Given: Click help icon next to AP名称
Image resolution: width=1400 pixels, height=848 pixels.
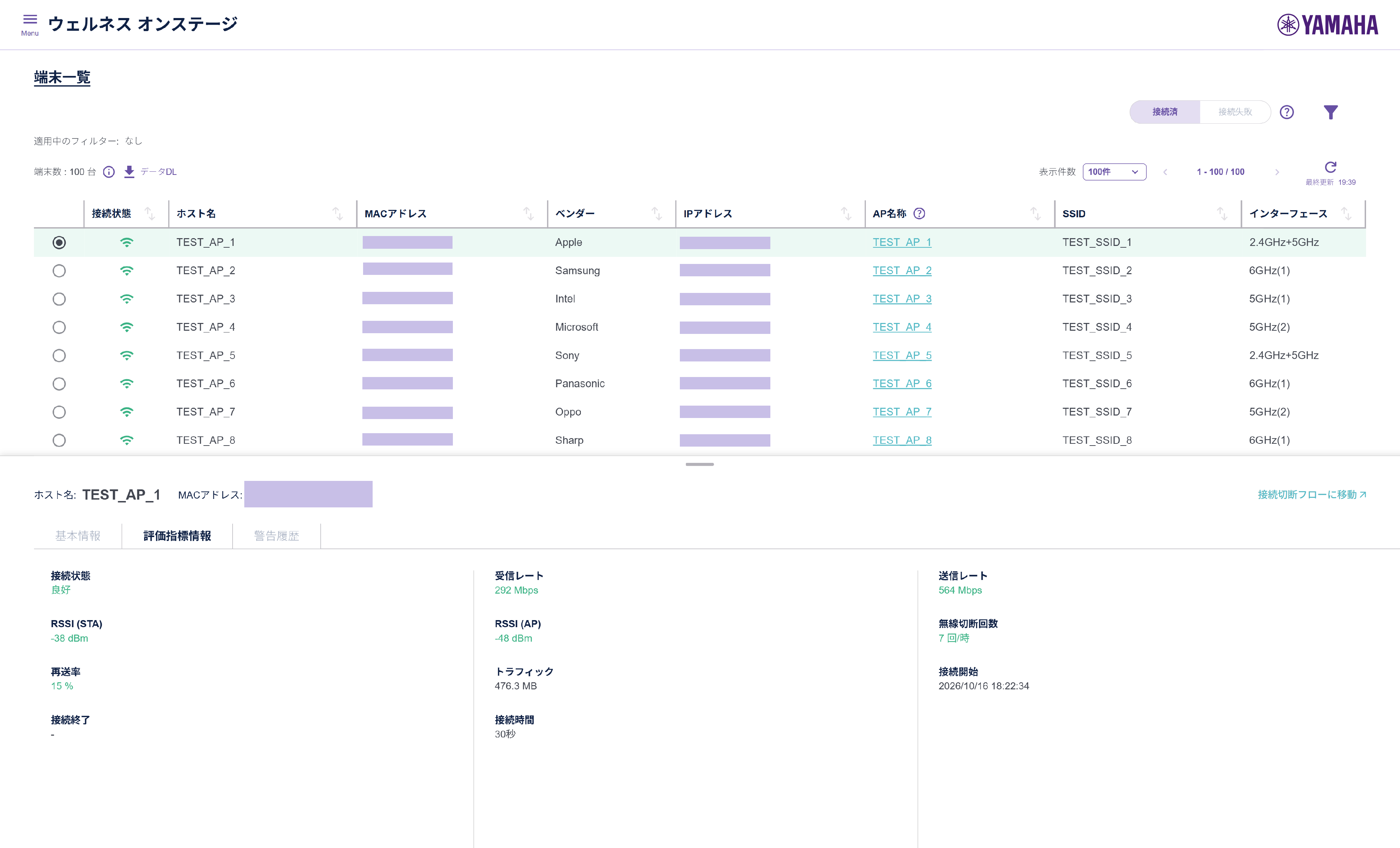Looking at the screenshot, I should click(919, 213).
